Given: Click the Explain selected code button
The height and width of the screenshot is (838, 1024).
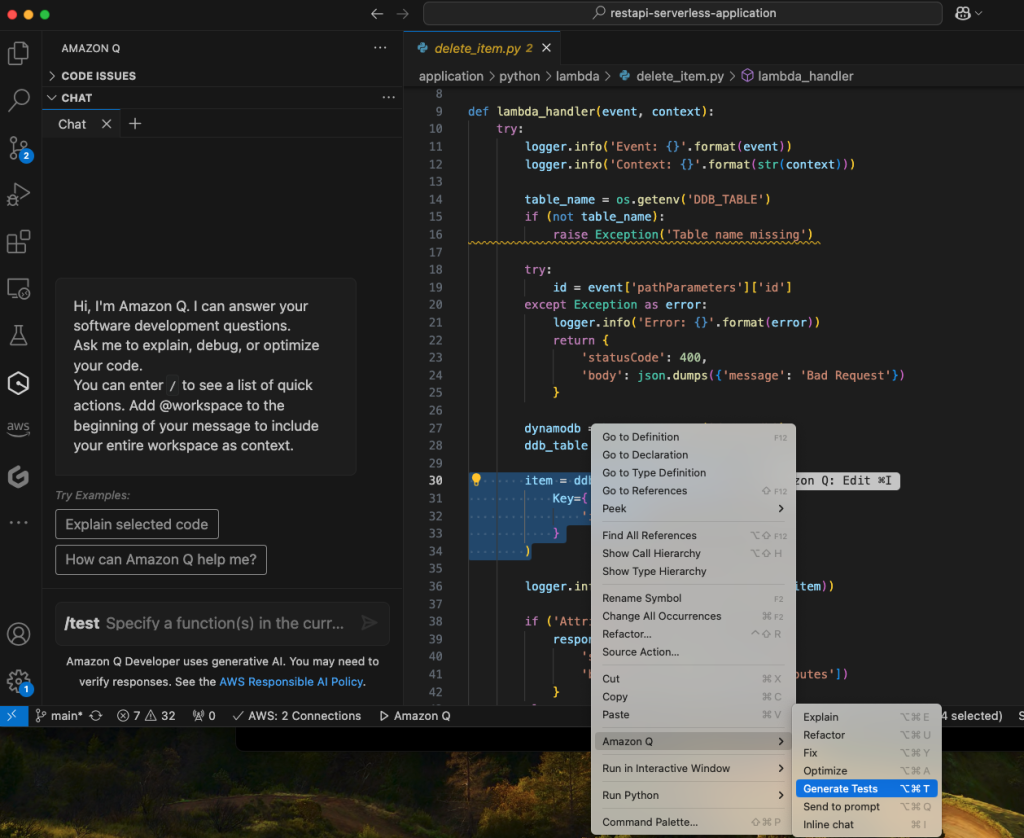Looking at the screenshot, I should [x=136, y=524].
